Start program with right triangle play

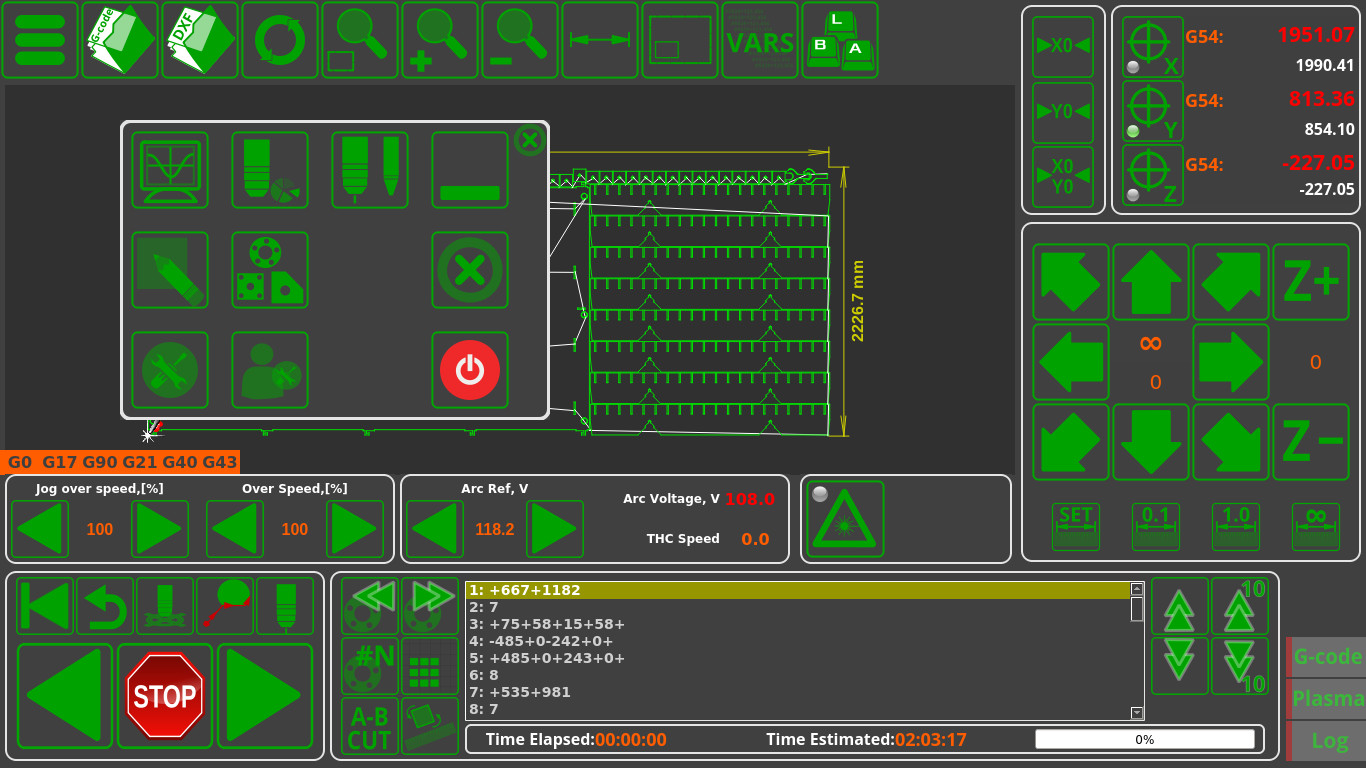pos(265,697)
